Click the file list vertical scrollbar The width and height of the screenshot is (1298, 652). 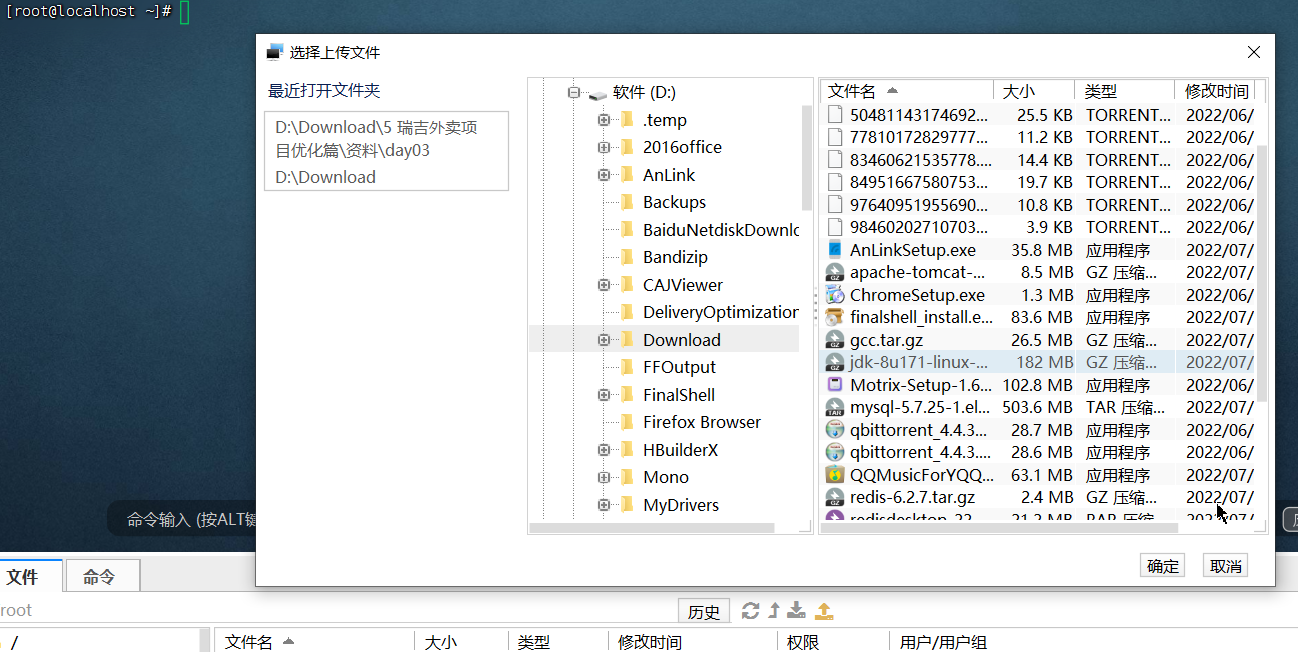click(1261, 272)
